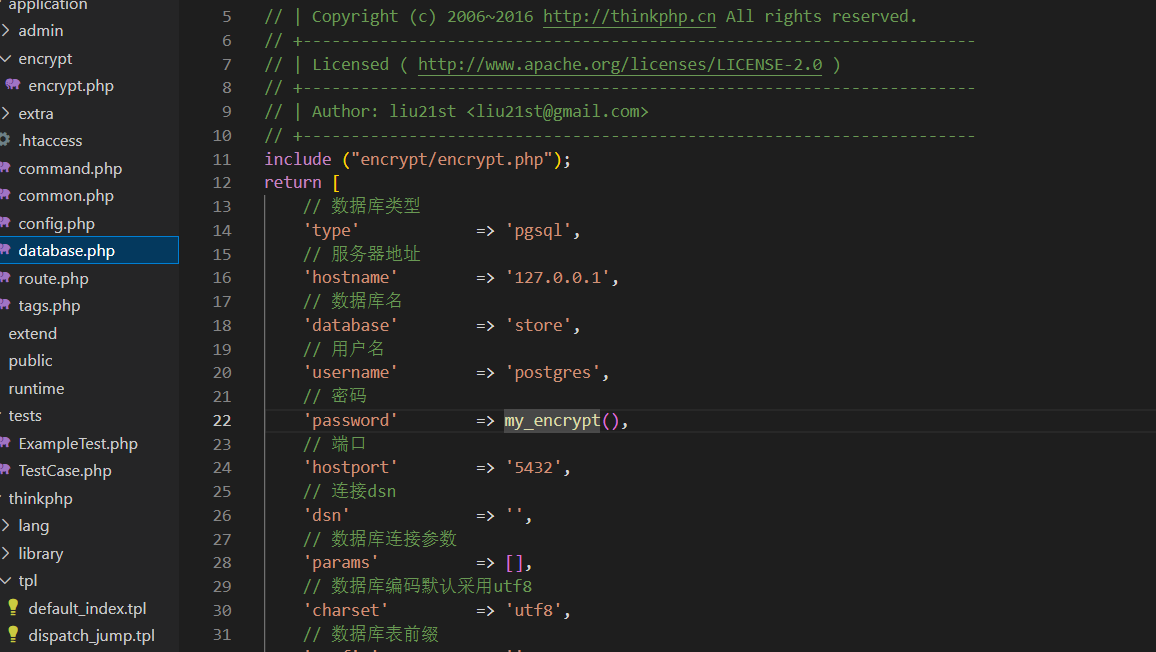The image size is (1156, 652).
Task: Open the thinkphp.cn link in comment
Action: point(629,16)
